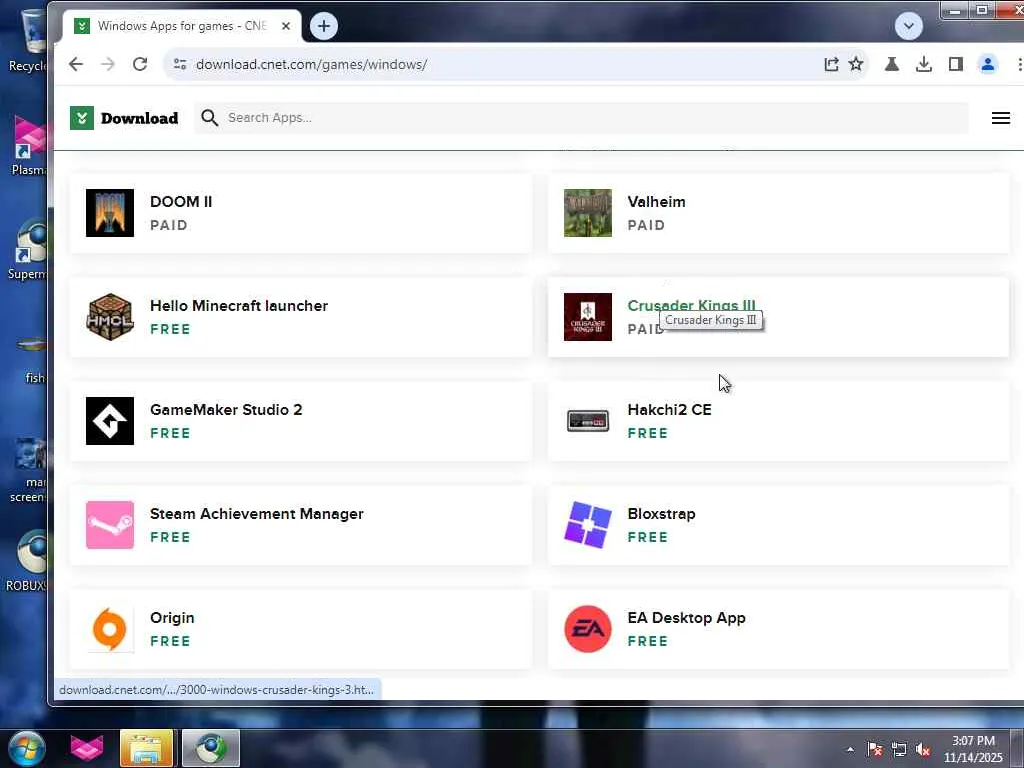Image resolution: width=1024 pixels, height=768 pixels.
Task: Click the address bar URL
Action: click(312, 64)
